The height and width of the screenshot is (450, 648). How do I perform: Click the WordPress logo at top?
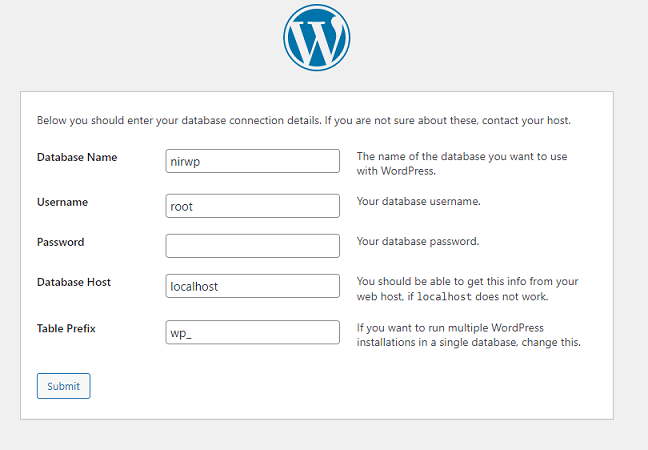point(317,38)
